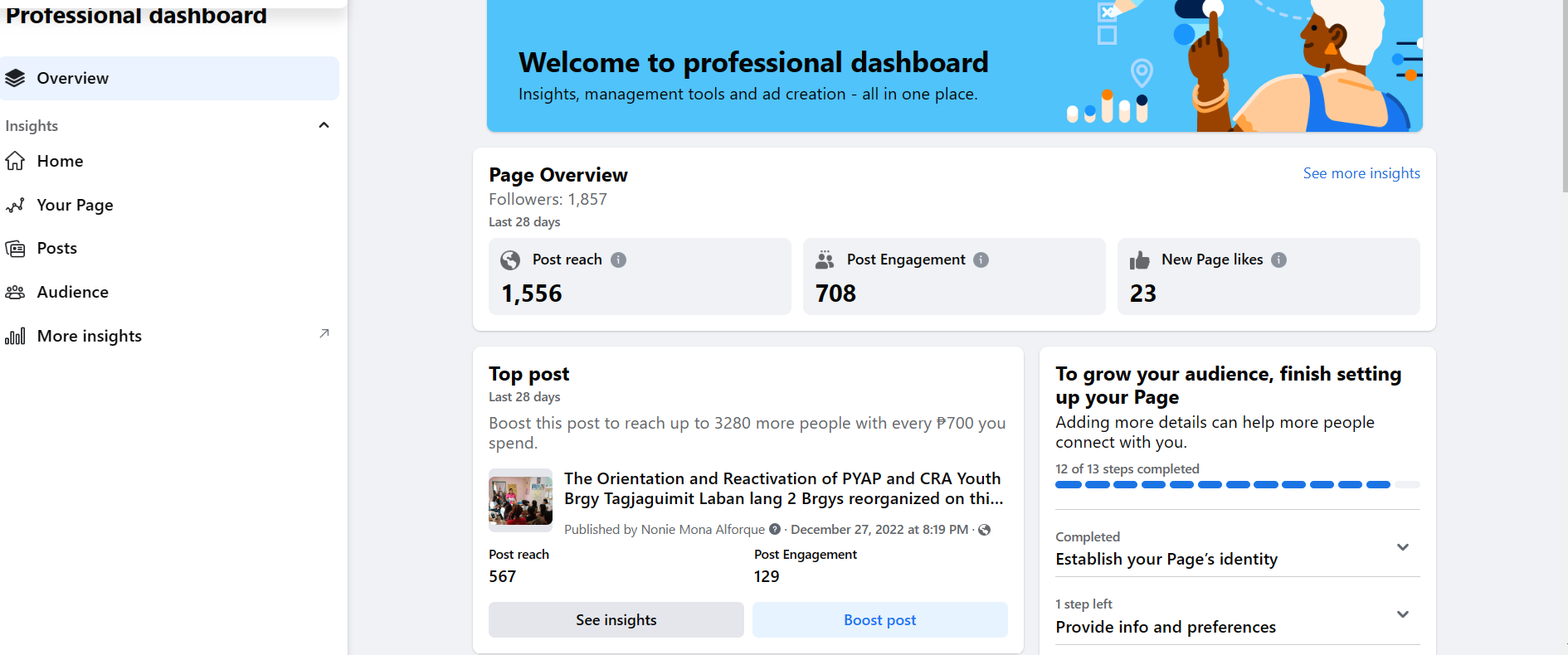Click the More insights bar chart icon
The height and width of the screenshot is (655, 1568).
pos(15,336)
